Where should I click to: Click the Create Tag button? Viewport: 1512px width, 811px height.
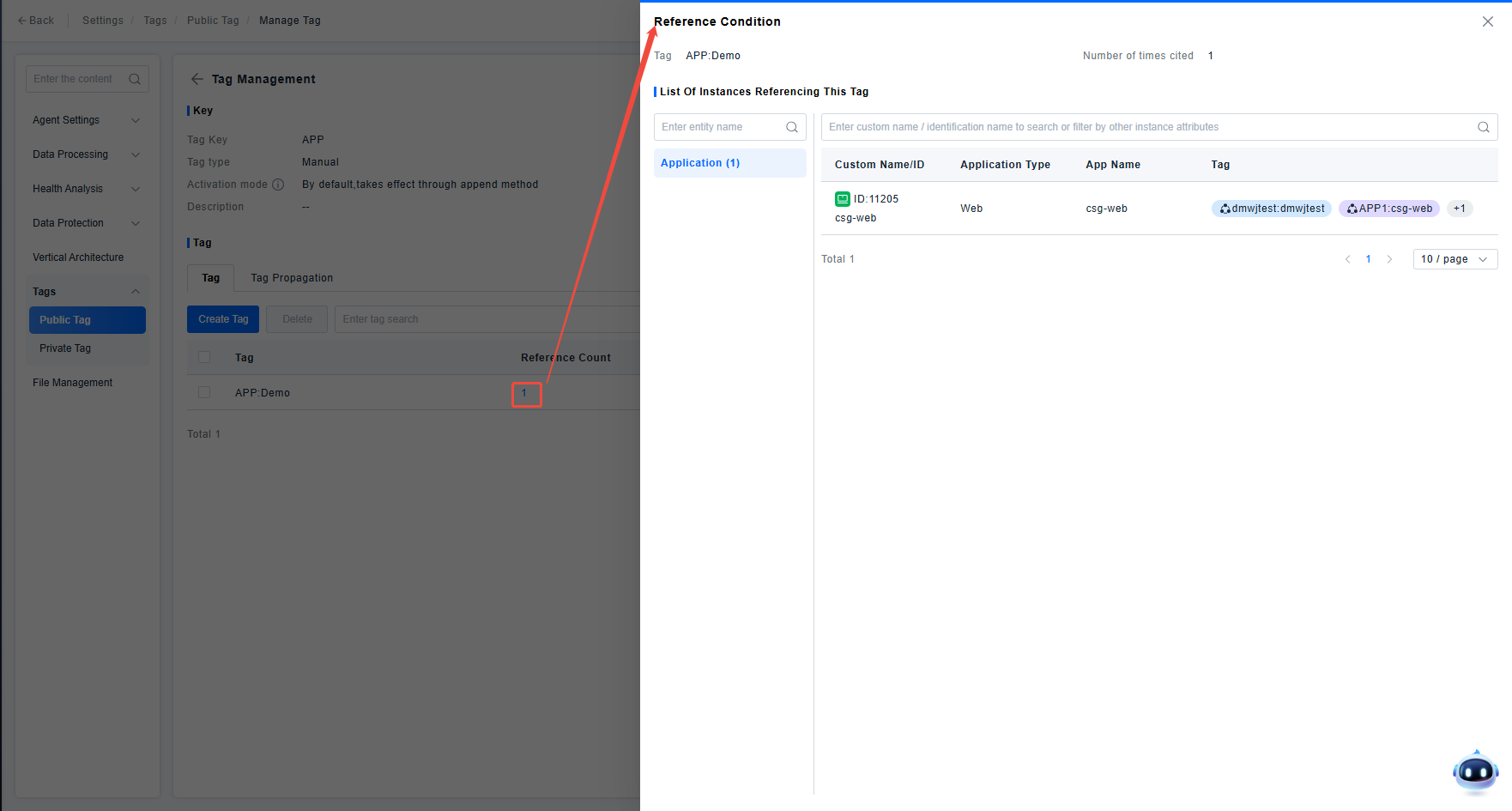pos(223,319)
